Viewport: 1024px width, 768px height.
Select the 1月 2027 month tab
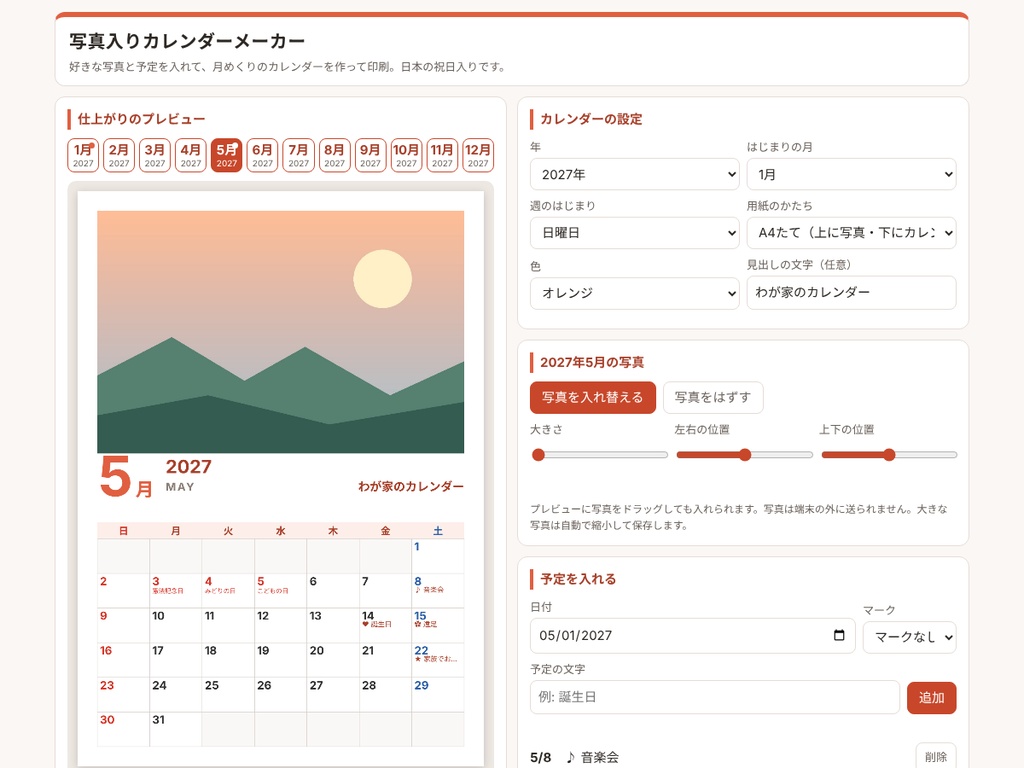point(83,155)
